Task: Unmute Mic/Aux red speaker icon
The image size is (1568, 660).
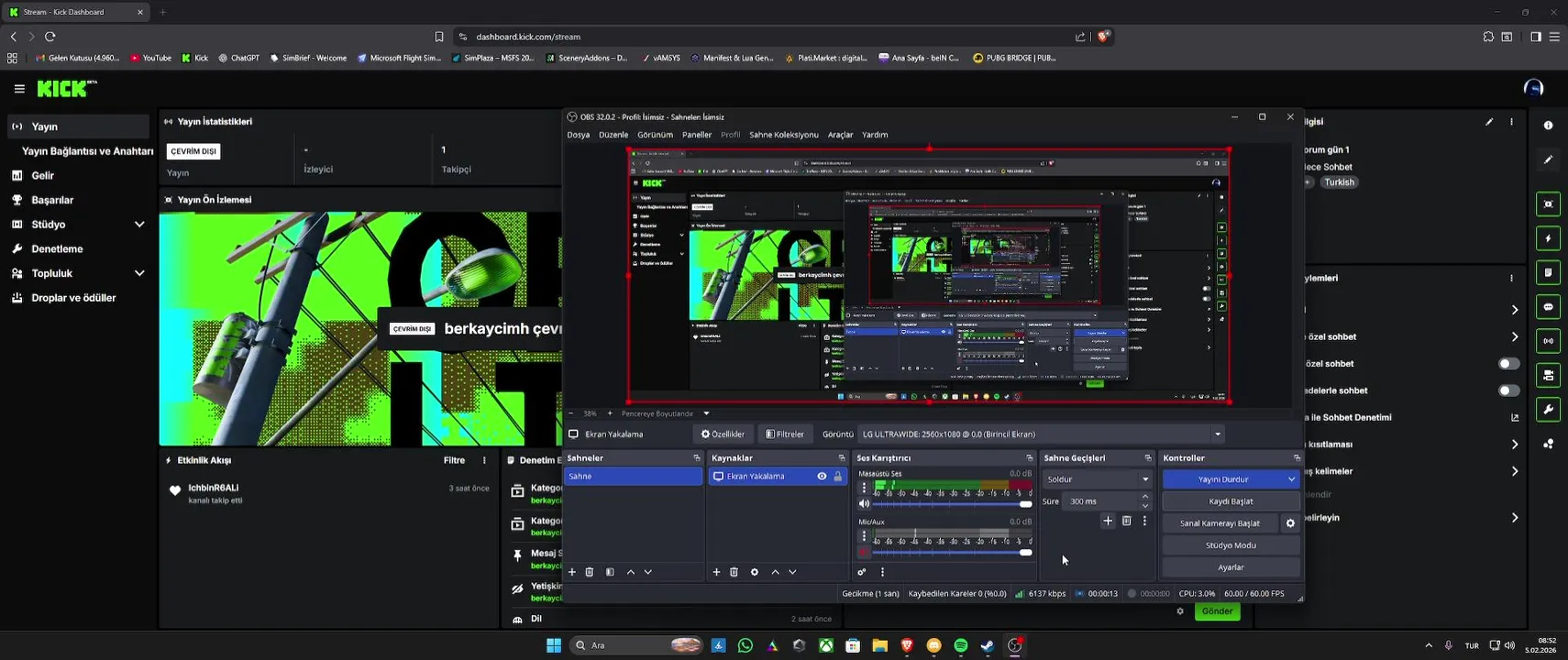Action: (864, 553)
